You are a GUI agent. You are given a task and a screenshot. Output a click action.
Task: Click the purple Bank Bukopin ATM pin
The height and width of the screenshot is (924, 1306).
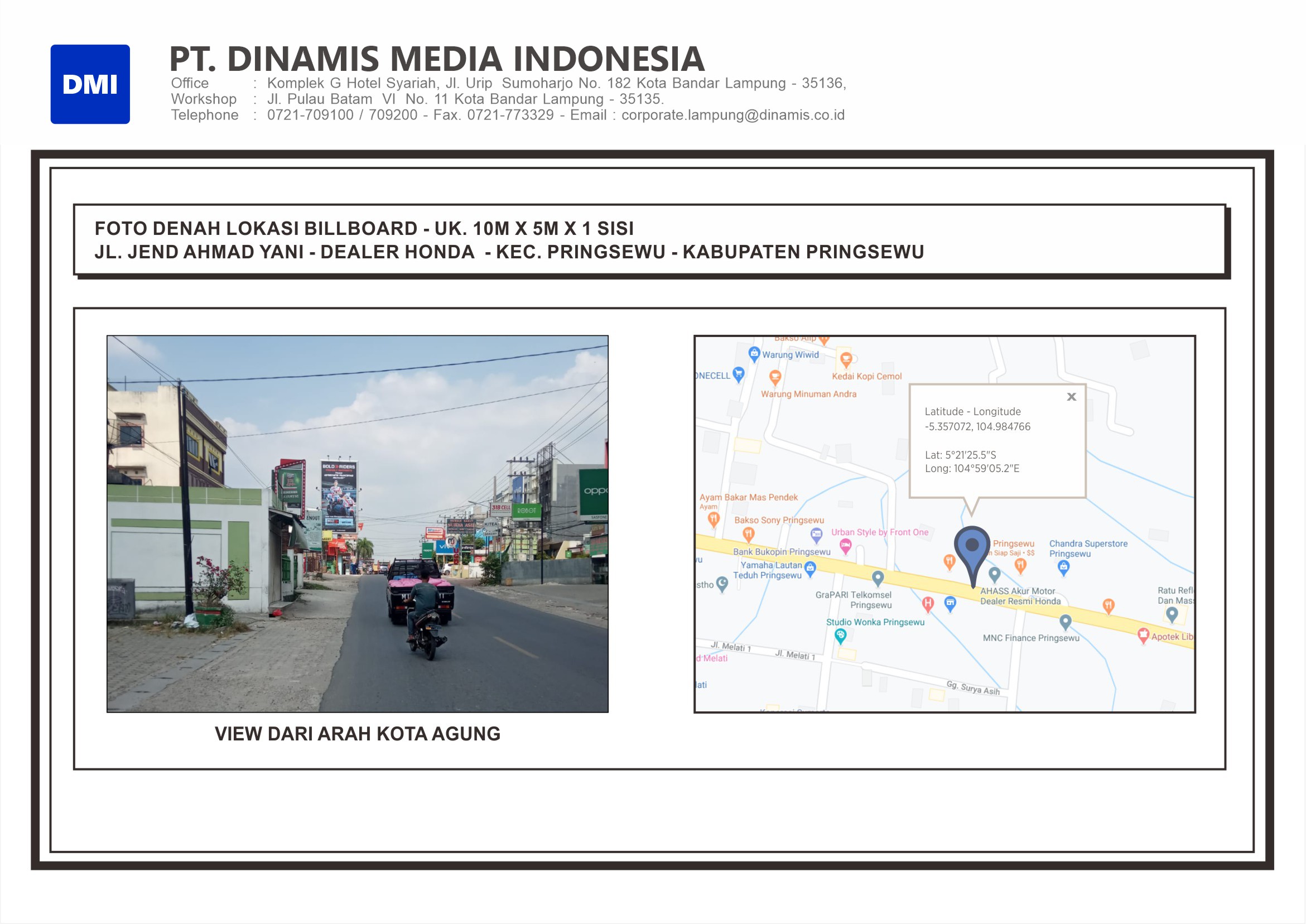(x=816, y=535)
